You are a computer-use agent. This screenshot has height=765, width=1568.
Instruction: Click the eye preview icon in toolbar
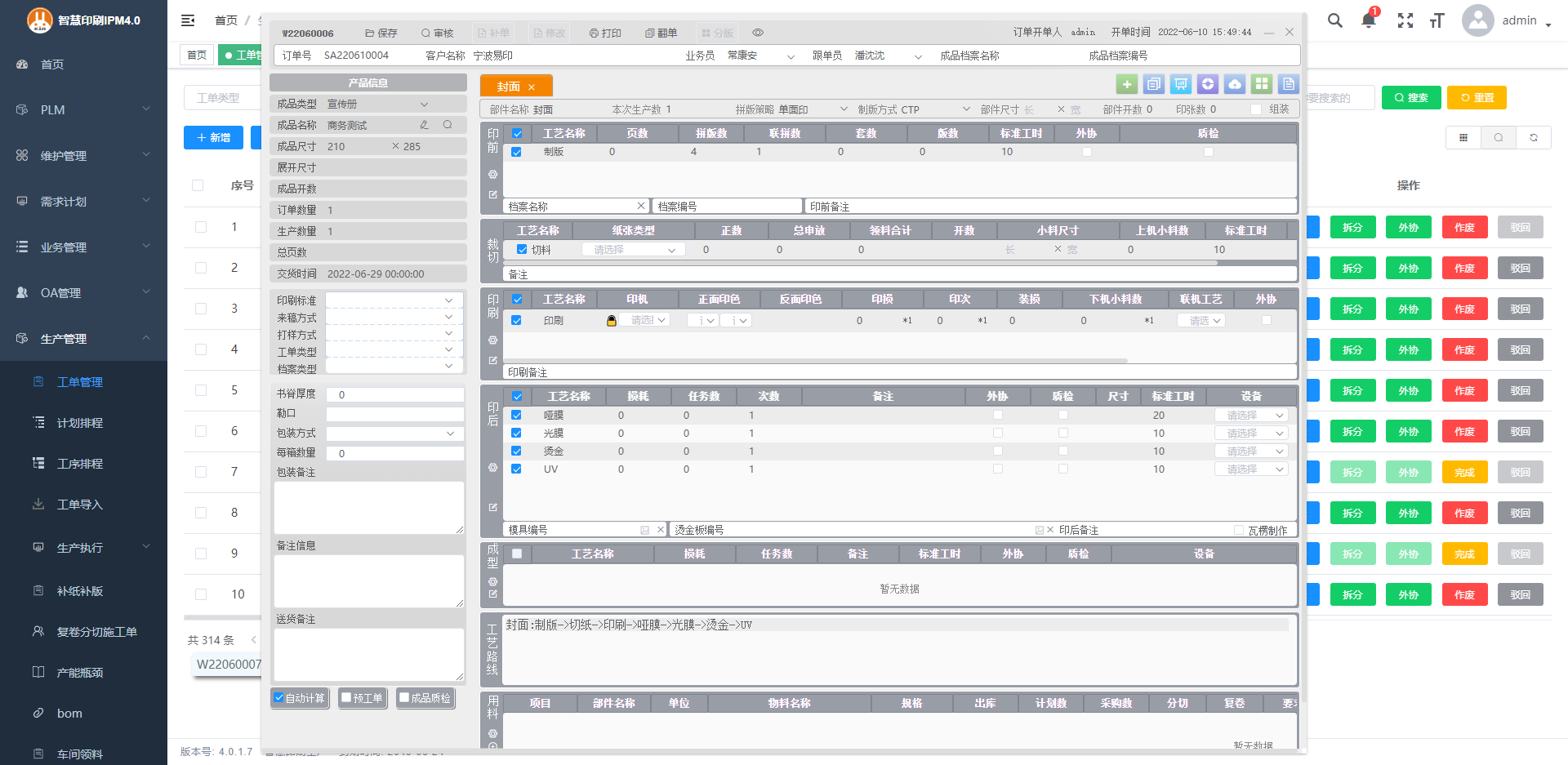pos(758,33)
